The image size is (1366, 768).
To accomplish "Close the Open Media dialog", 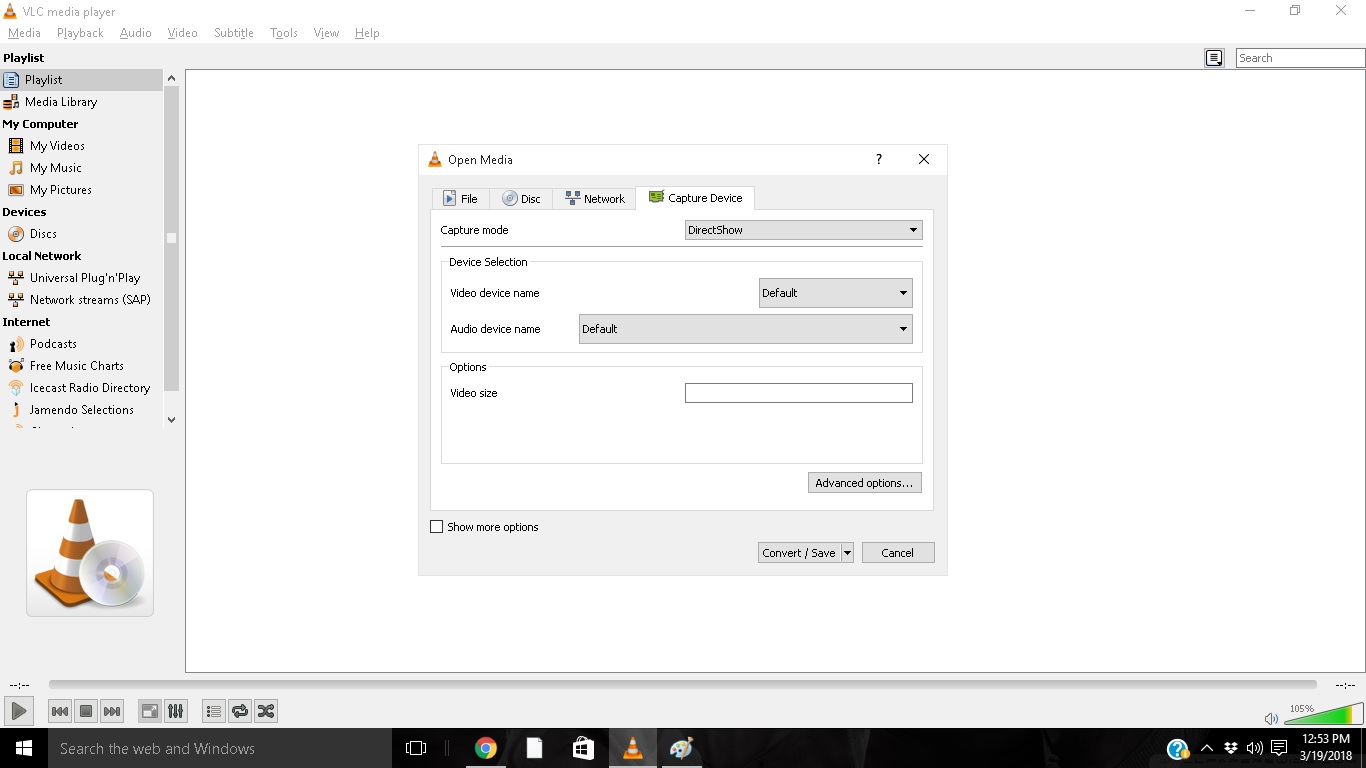I will click(924, 159).
